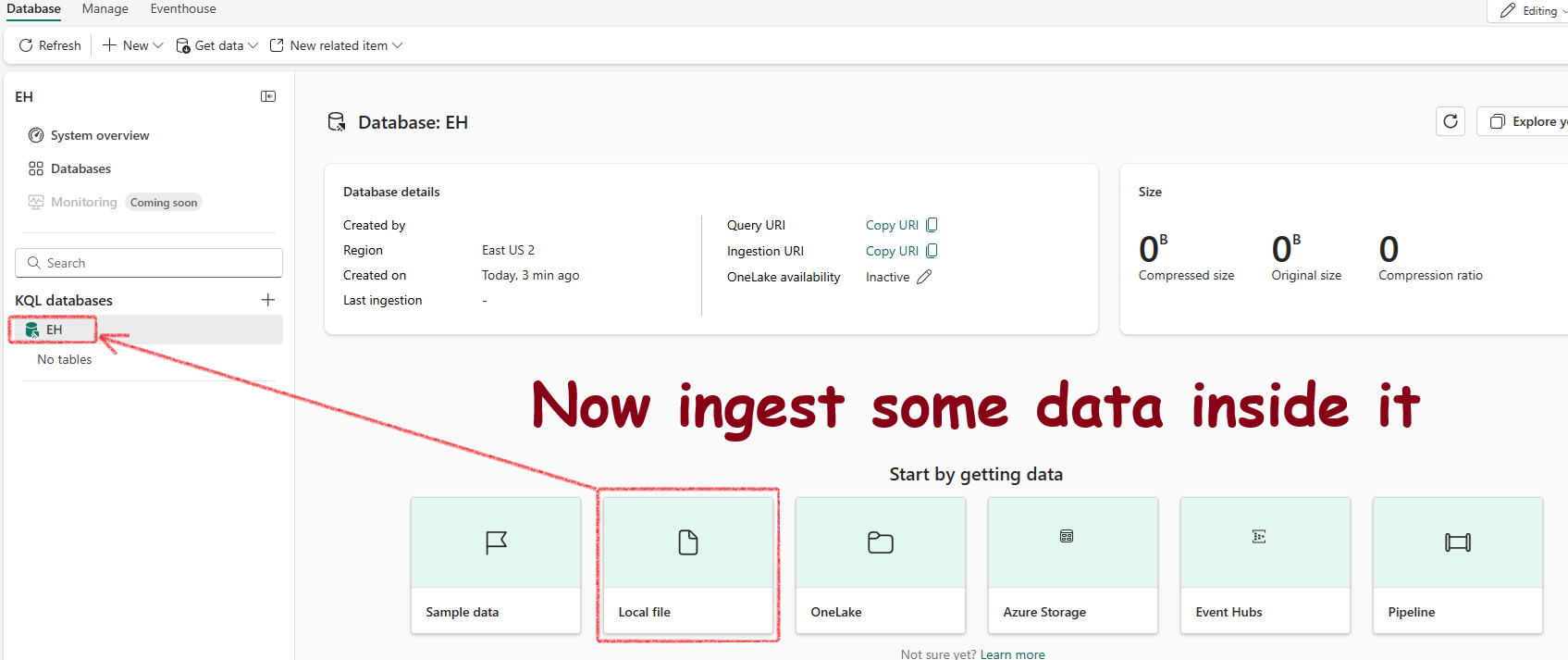Click the pencil icon beside Editing
This screenshot has width=1568, height=660.
[1508, 10]
